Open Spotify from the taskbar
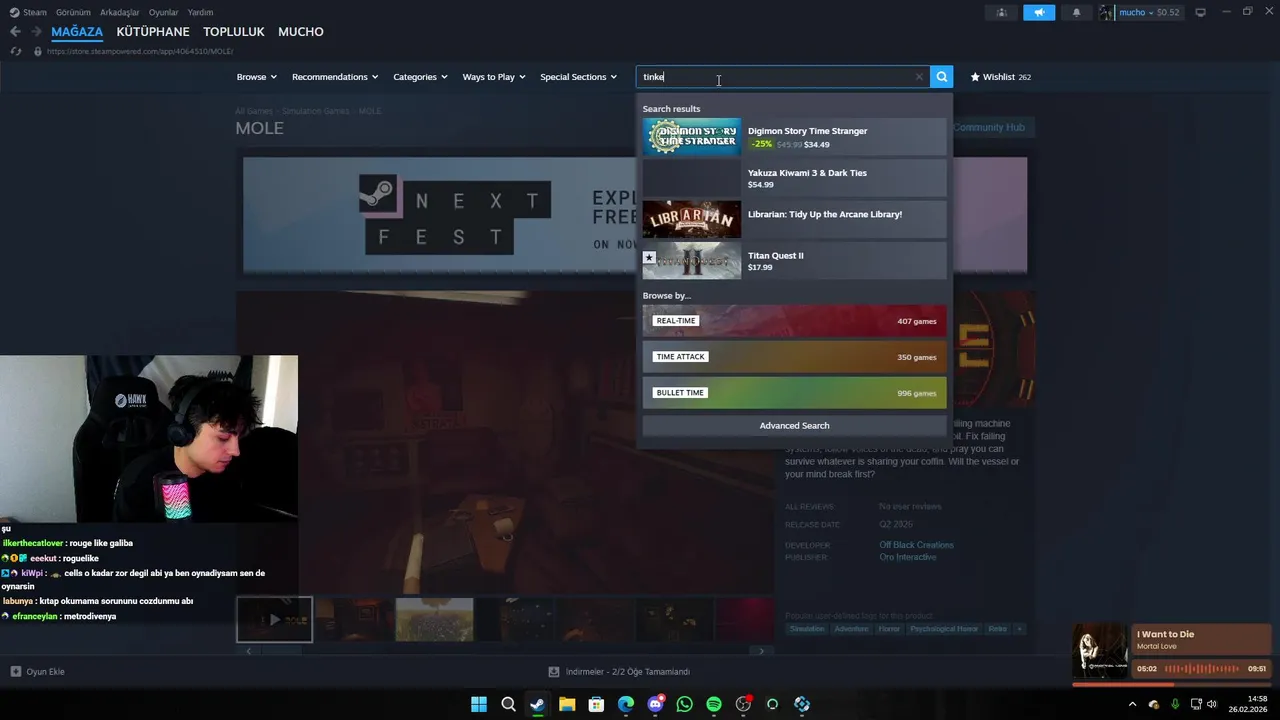Screen dimensions: 1280x720 (714, 704)
